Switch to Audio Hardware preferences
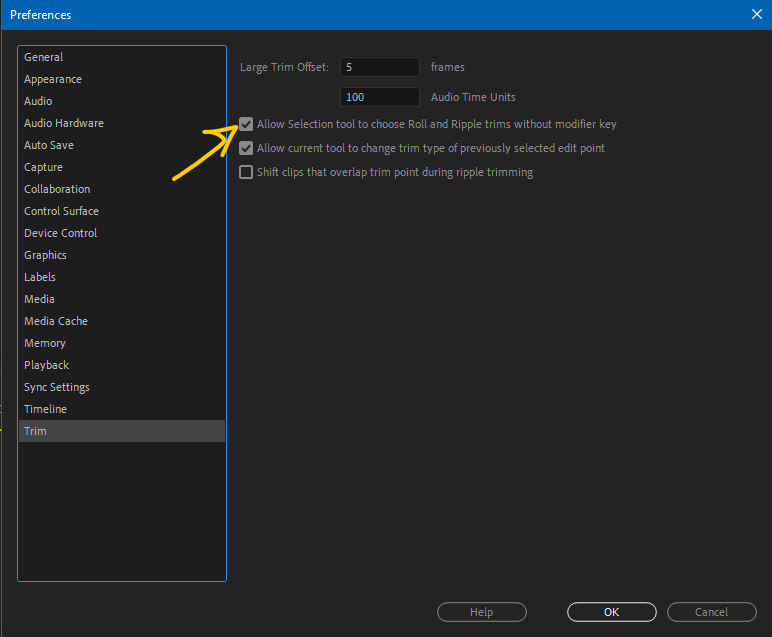 (64, 124)
